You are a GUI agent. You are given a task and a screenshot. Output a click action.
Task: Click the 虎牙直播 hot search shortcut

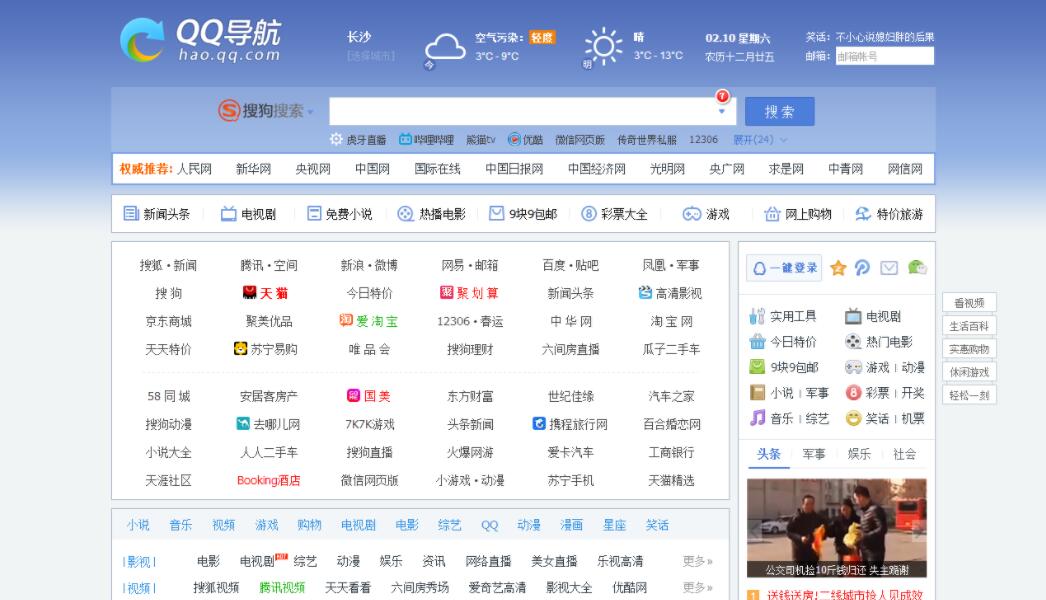point(358,139)
